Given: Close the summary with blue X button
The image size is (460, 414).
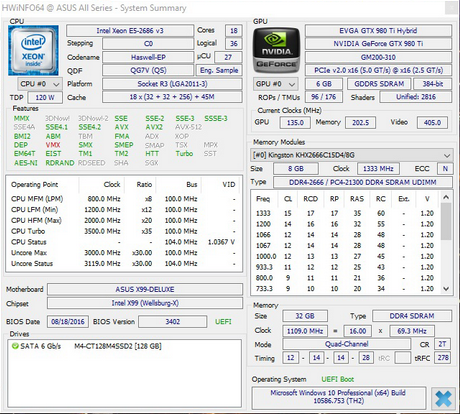Looking at the screenshot, I should pos(443,399).
